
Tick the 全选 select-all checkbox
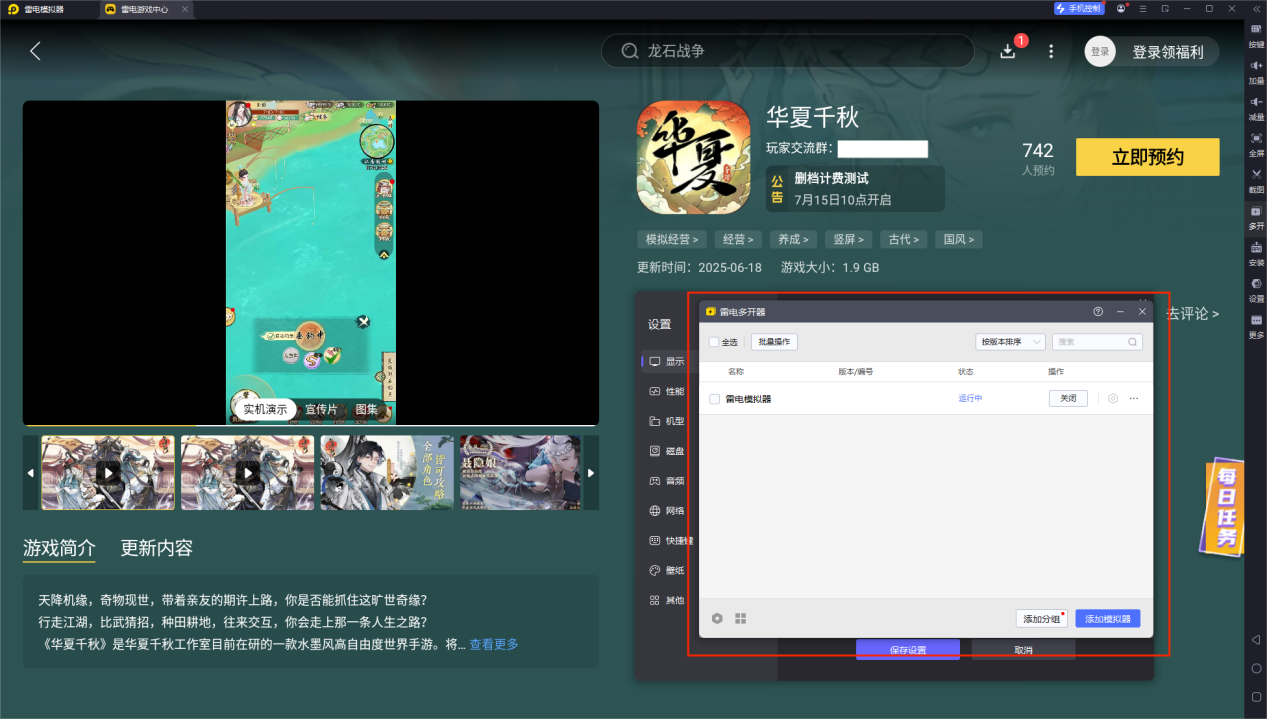tap(714, 342)
